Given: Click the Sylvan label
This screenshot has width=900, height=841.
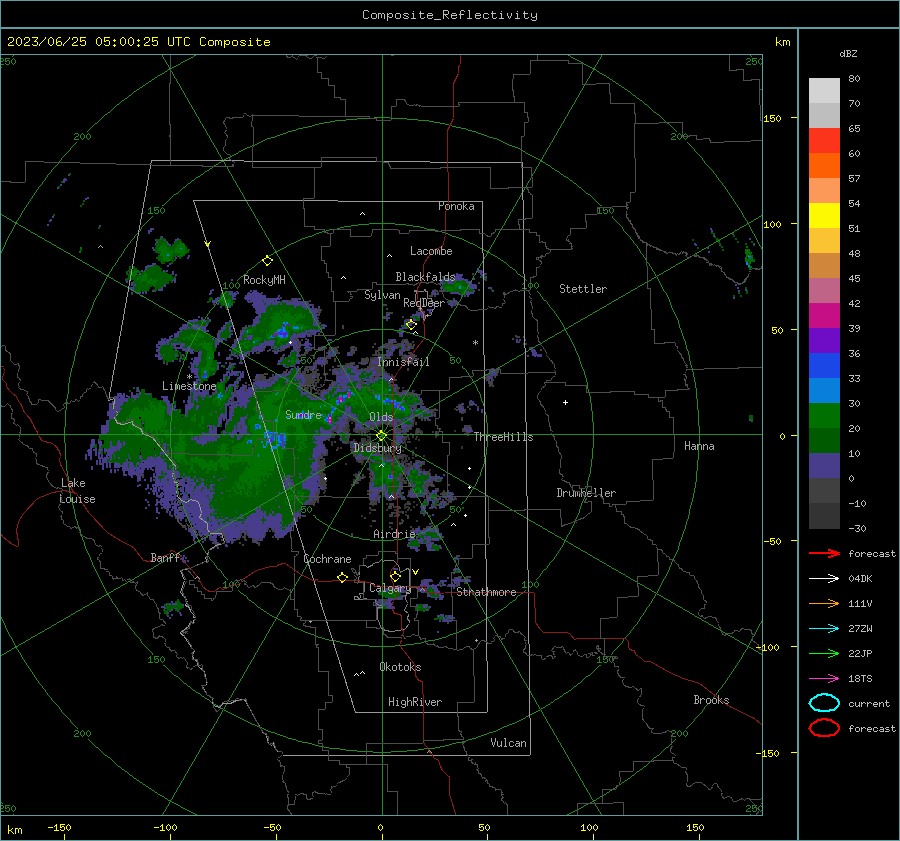Looking at the screenshot, I should click(382, 295).
